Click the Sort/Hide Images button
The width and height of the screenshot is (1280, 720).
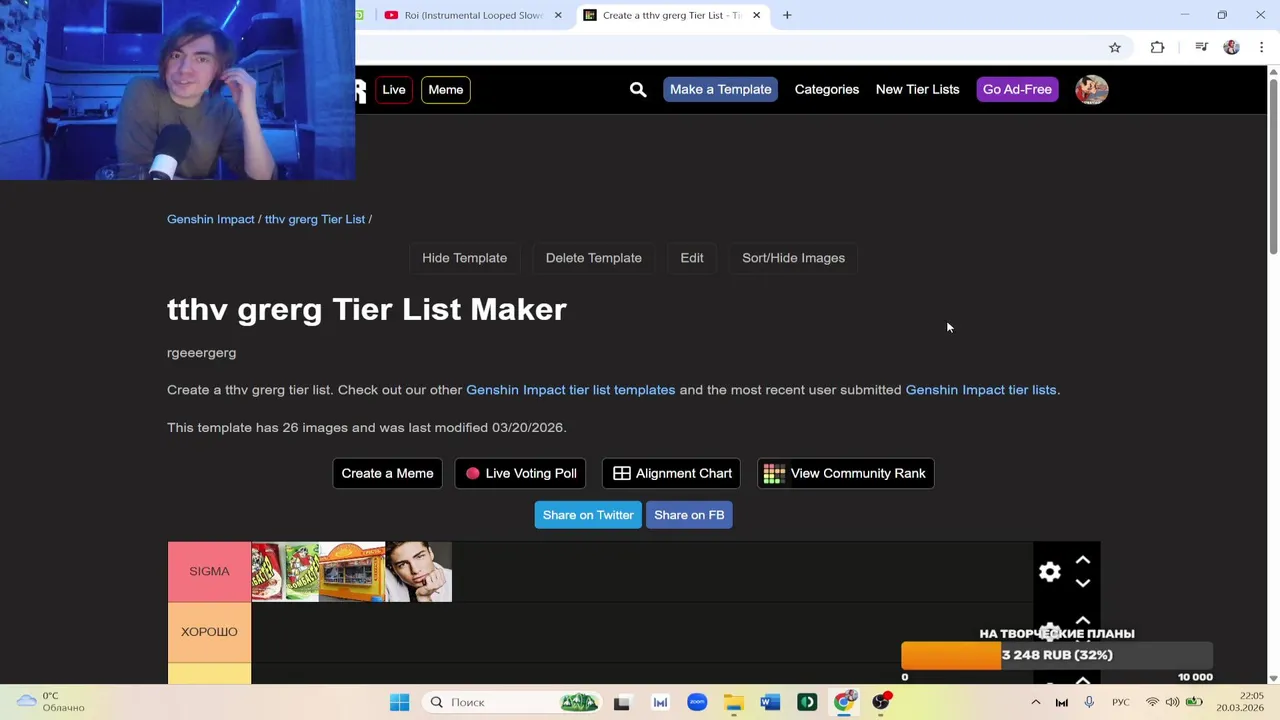[x=793, y=258]
